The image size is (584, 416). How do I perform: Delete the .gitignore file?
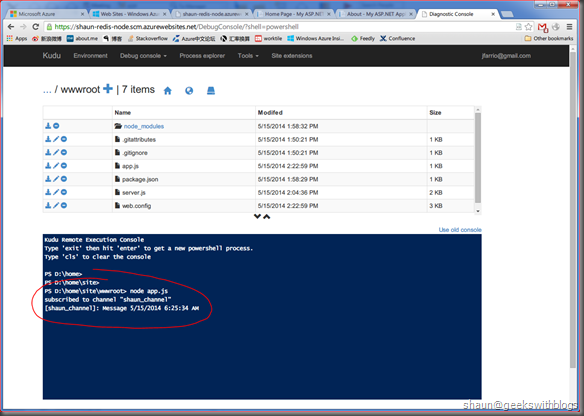[64, 152]
